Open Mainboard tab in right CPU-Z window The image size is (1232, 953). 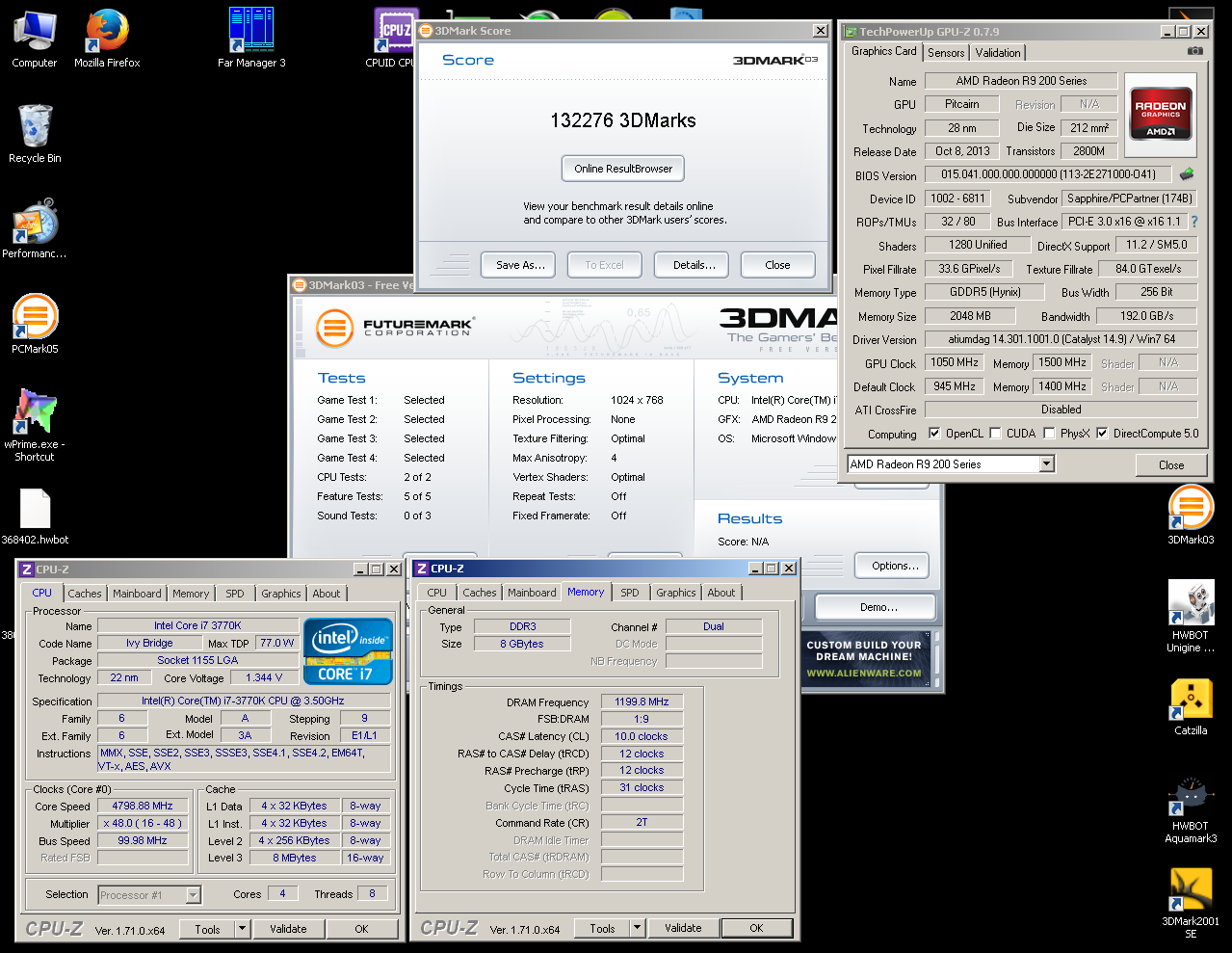pos(532,593)
